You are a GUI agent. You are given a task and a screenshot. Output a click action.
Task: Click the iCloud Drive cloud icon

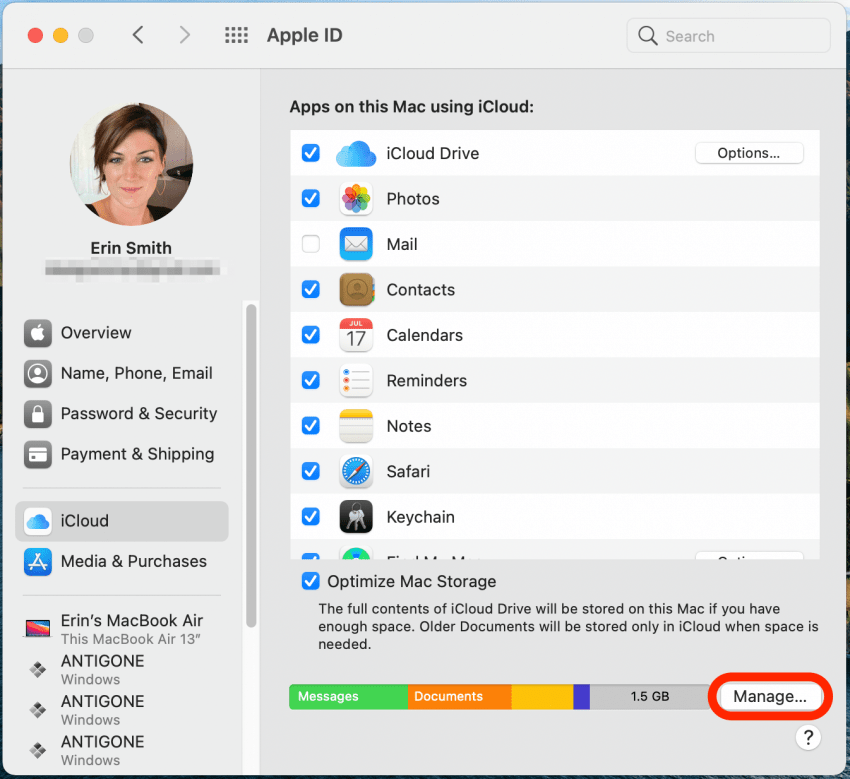[x=356, y=153]
